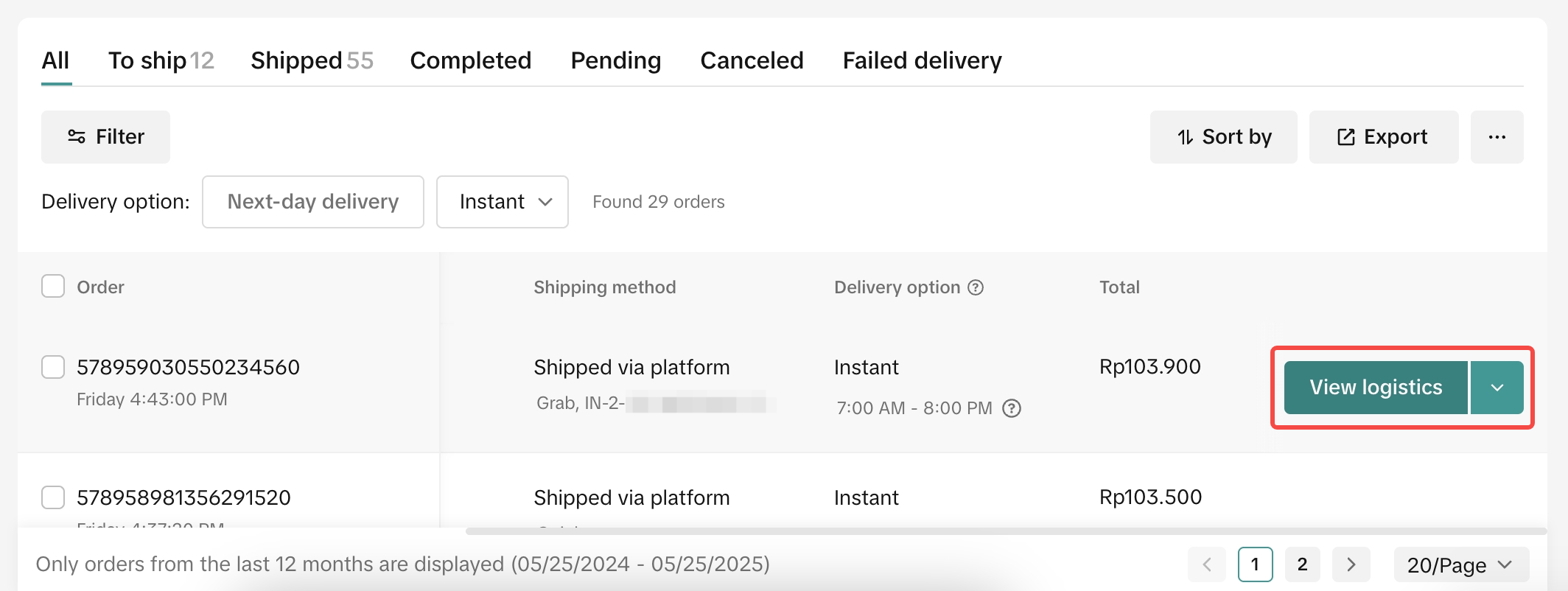Screen dimensions: 1568x591
Task: Open the Instant delivery option dropdown
Action: point(502,201)
